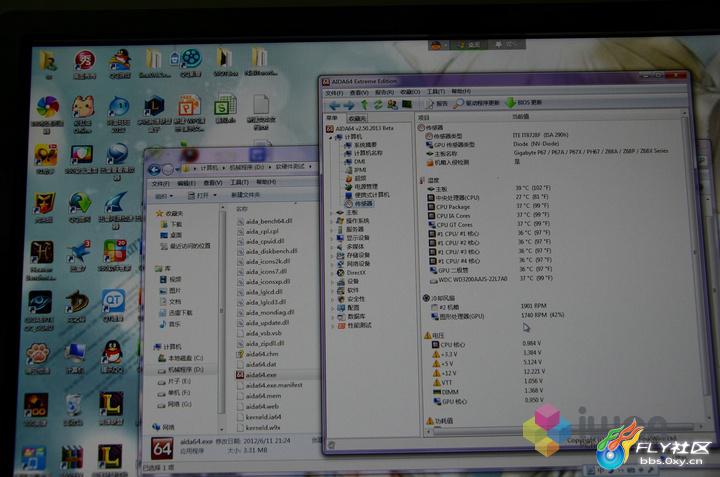Screen dimensions: 720x477
Task: Open AIDA64 帮助(H) menu
Action: pyautogui.click(x=461, y=91)
